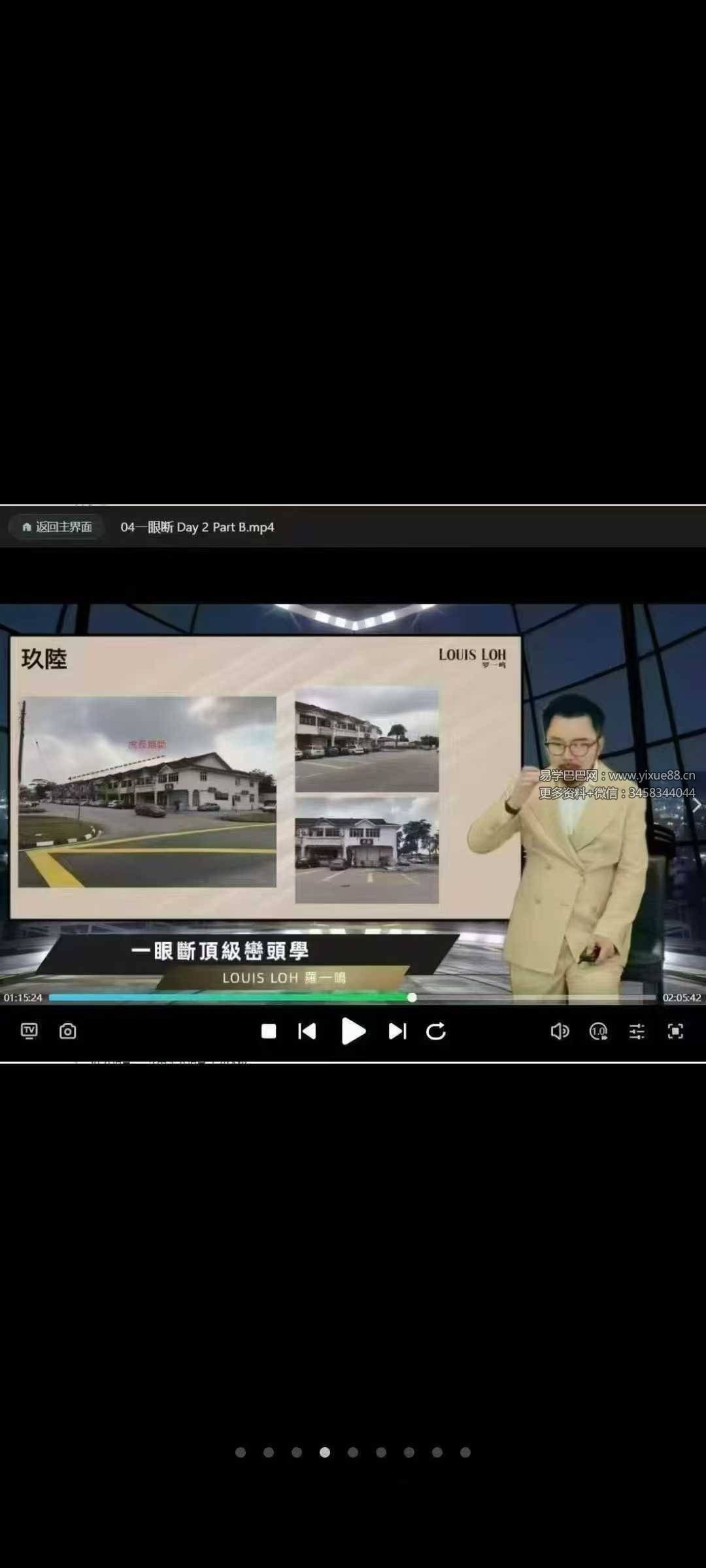Mute the volume speaker icon
Viewport: 706px width, 1568px height.
[x=560, y=1031]
